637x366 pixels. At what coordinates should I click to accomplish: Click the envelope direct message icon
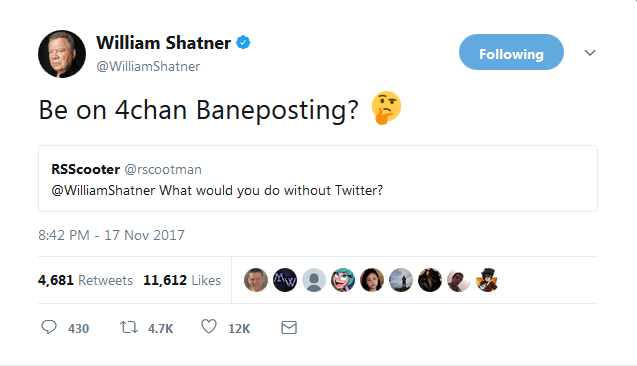[x=289, y=327]
